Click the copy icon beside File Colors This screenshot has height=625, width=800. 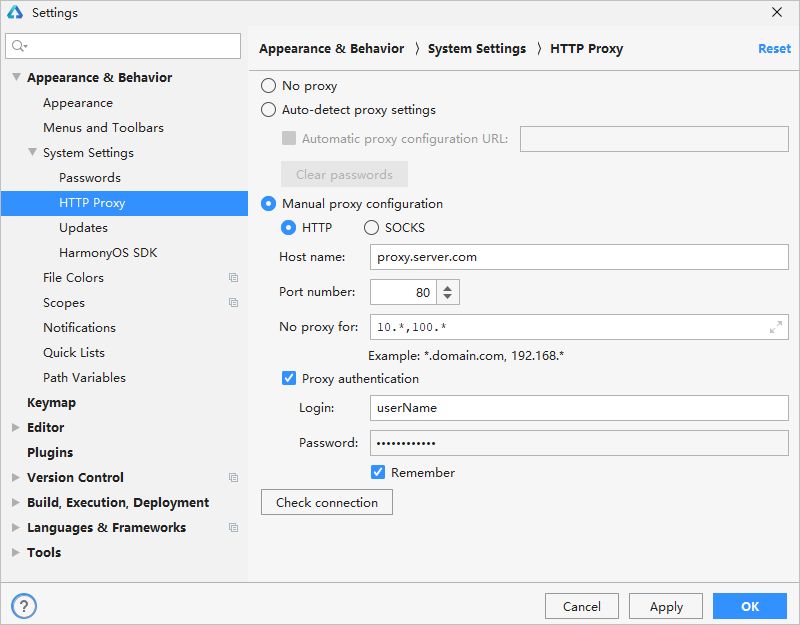(233, 278)
